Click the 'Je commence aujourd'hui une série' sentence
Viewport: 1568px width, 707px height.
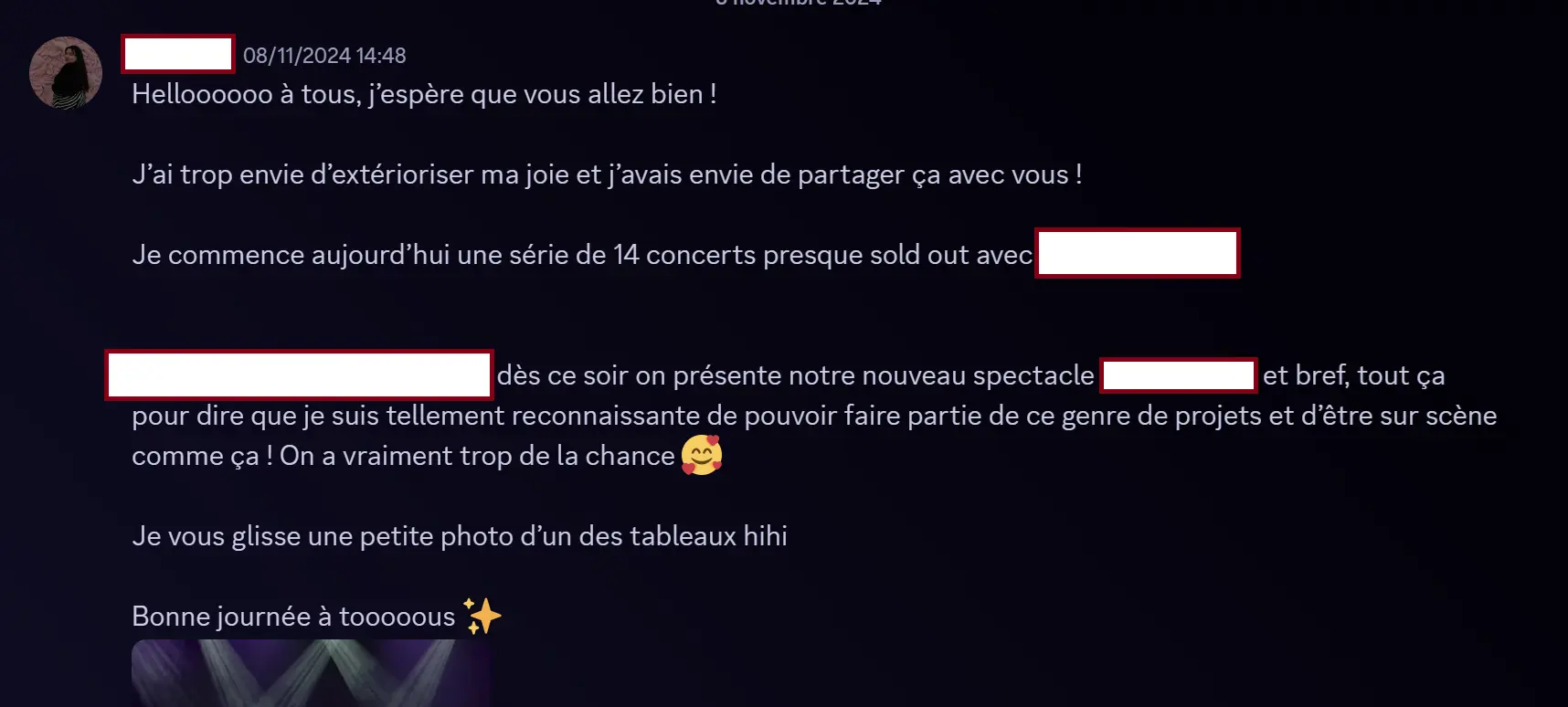[x=582, y=255]
